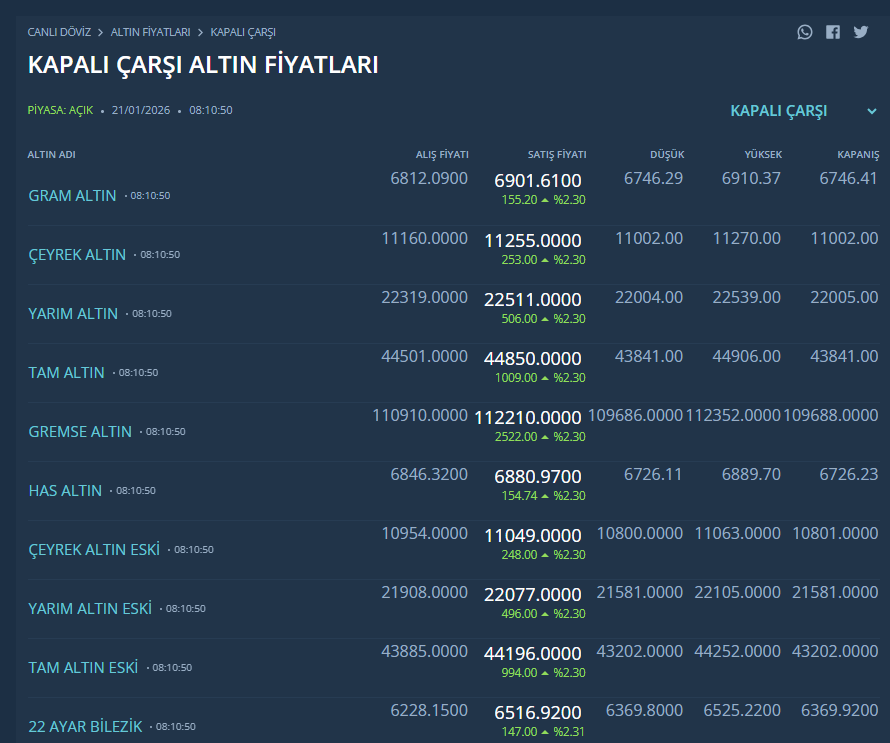Viewport: 890px width, 743px height.
Task: Click Has Altın link
Action: (65, 490)
